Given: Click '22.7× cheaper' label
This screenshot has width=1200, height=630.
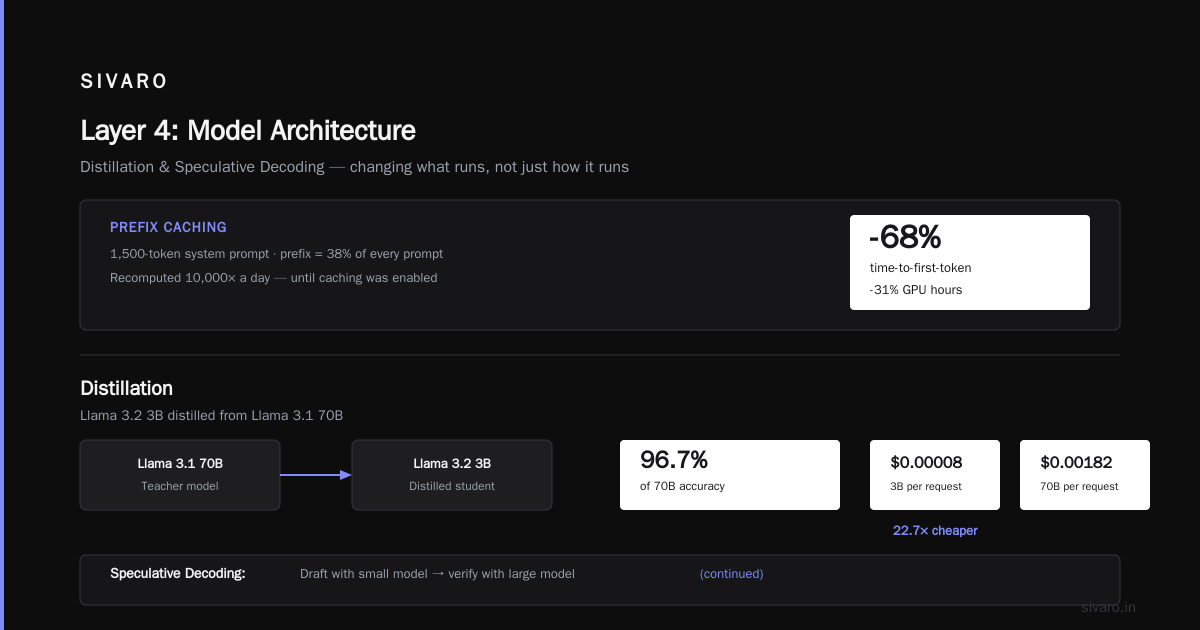Looking at the screenshot, I should (935, 531).
